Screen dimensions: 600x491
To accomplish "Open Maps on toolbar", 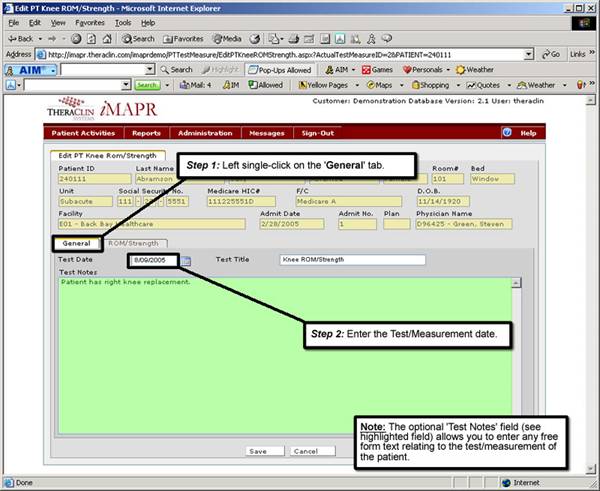I will click(x=379, y=85).
